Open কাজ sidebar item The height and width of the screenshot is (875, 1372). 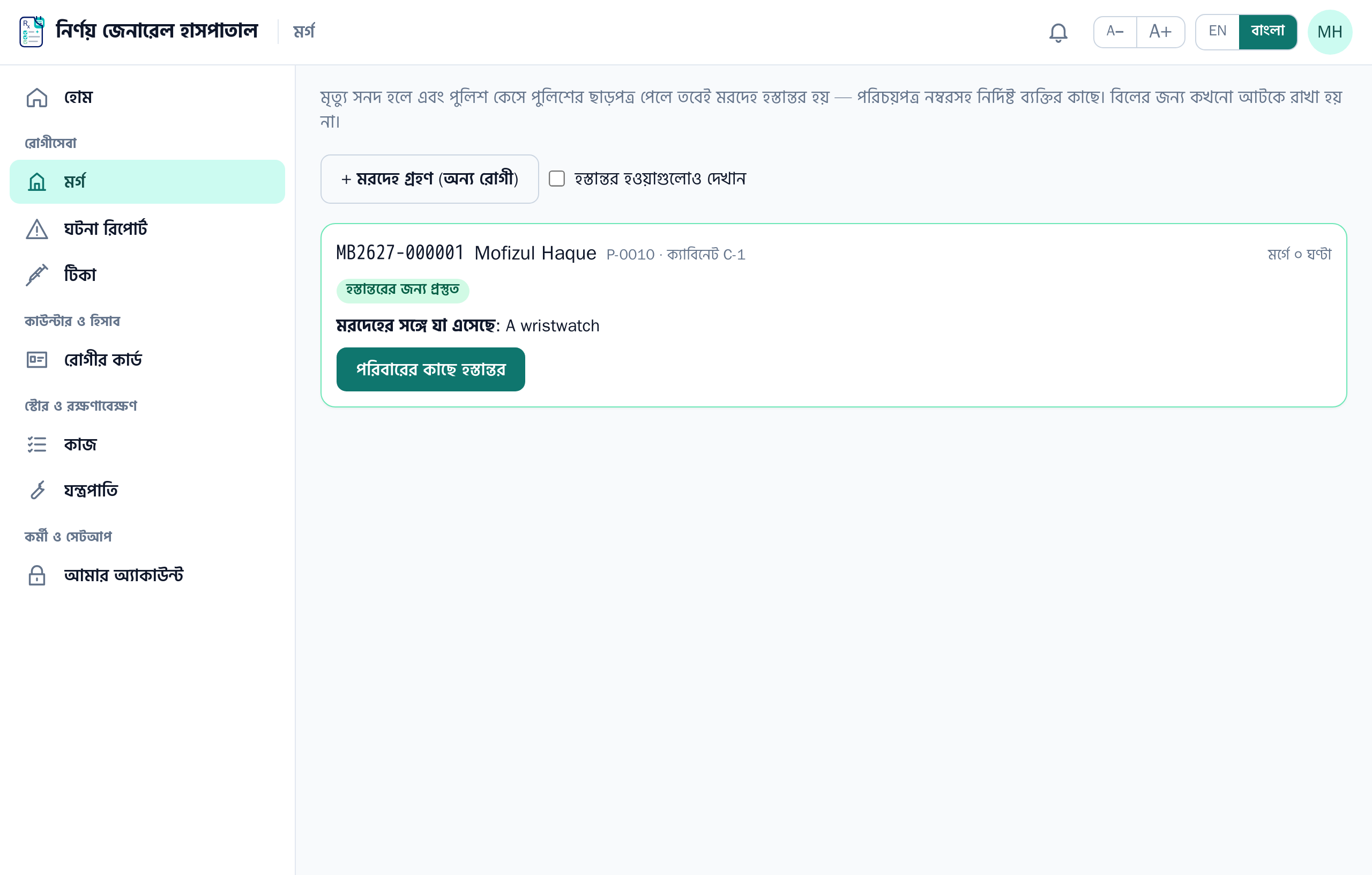pyautogui.click(x=147, y=444)
